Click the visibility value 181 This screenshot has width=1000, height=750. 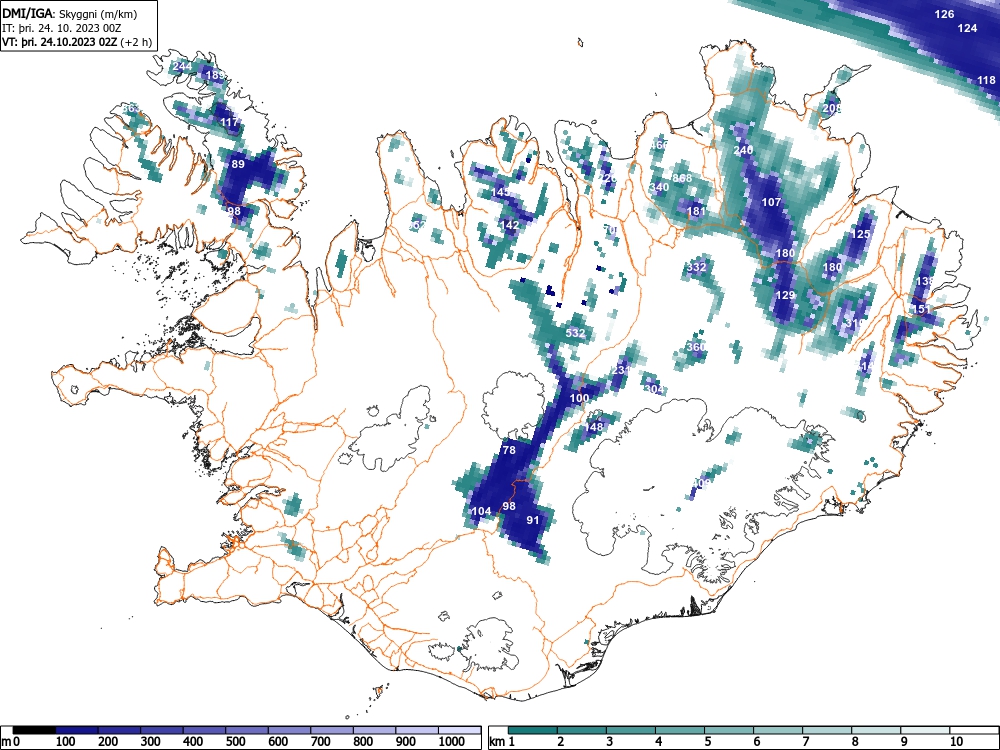[696, 211]
